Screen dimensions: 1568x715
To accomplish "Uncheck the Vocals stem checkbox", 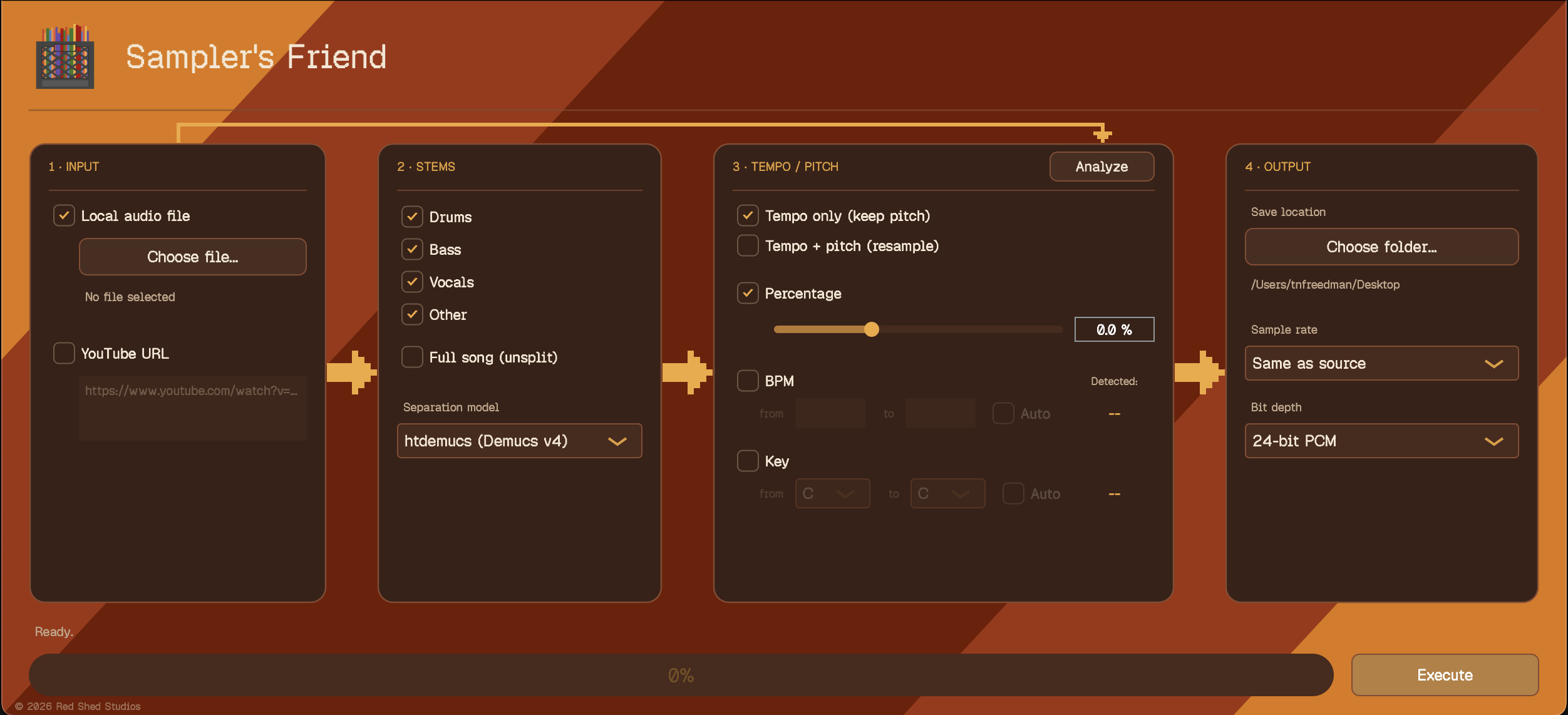I will 412,282.
